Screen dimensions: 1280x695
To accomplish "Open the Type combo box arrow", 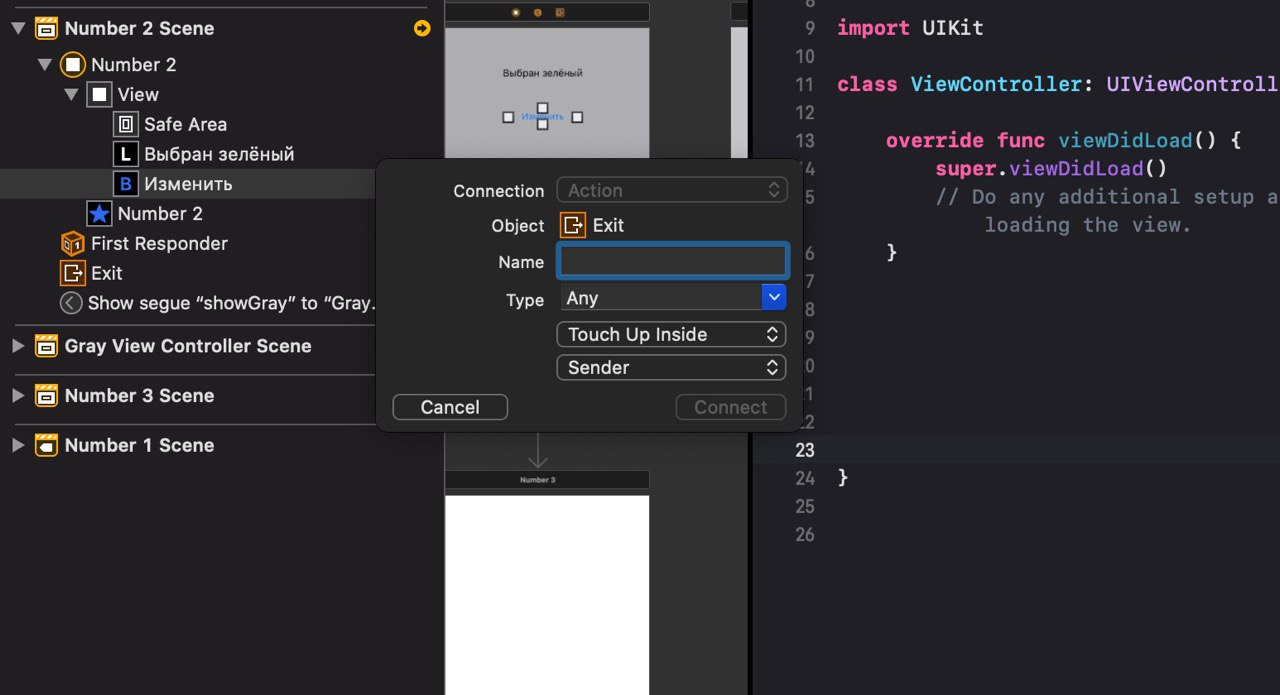I will click(774, 298).
